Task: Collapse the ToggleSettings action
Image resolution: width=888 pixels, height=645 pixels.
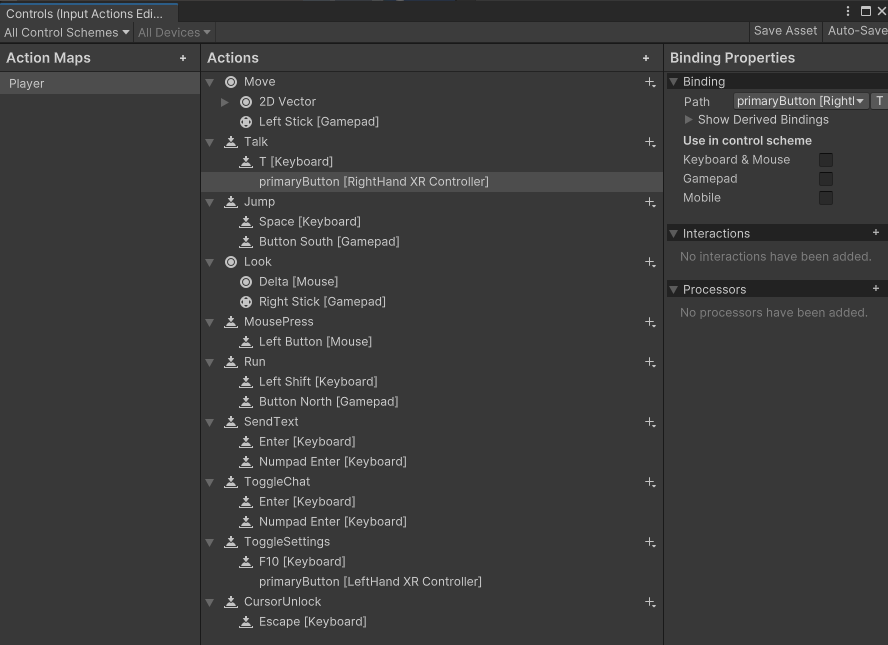Action: click(x=210, y=543)
